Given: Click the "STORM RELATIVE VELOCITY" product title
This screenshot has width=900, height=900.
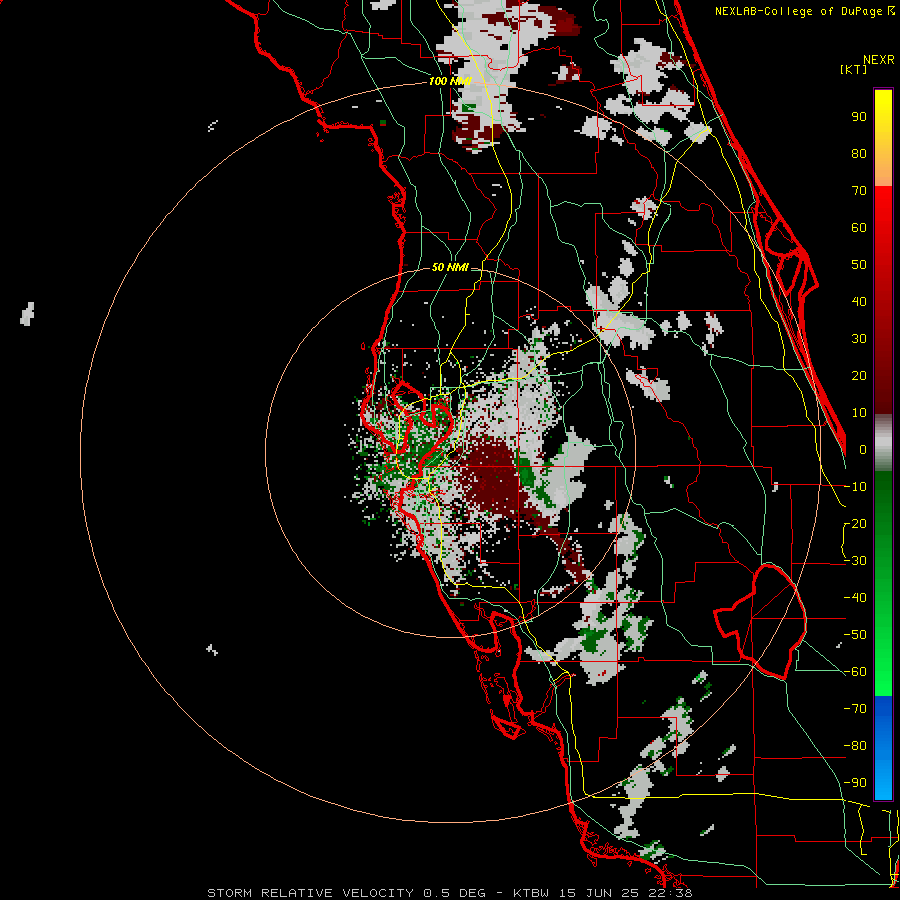Looking at the screenshot, I should pyautogui.click(x=310, y=893).
